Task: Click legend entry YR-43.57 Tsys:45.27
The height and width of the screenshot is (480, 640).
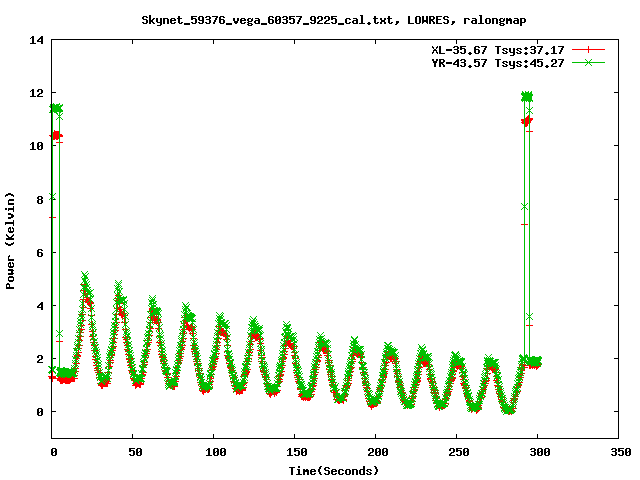Action: 498,63
